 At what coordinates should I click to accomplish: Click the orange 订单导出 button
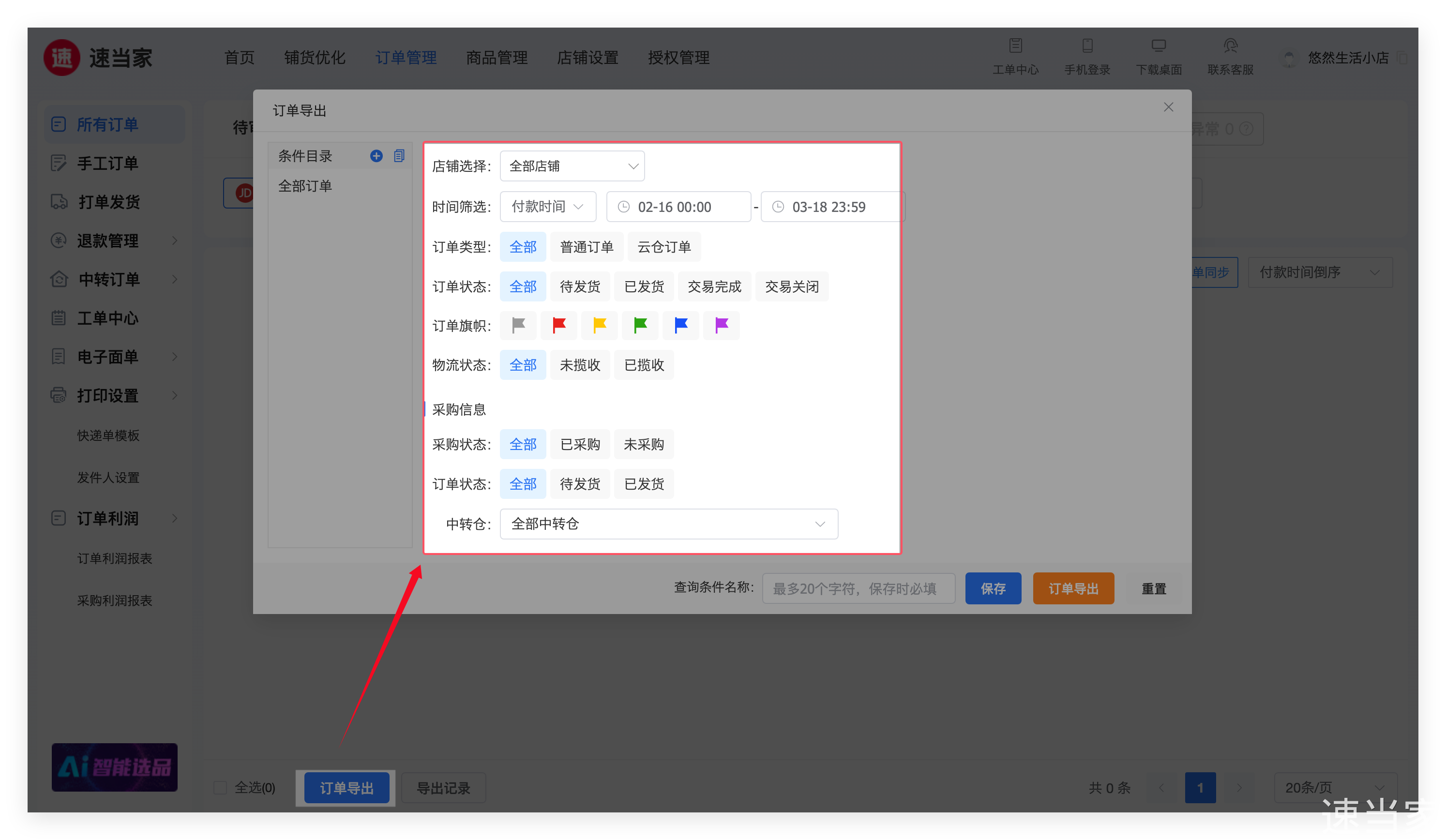point(1073,588)
